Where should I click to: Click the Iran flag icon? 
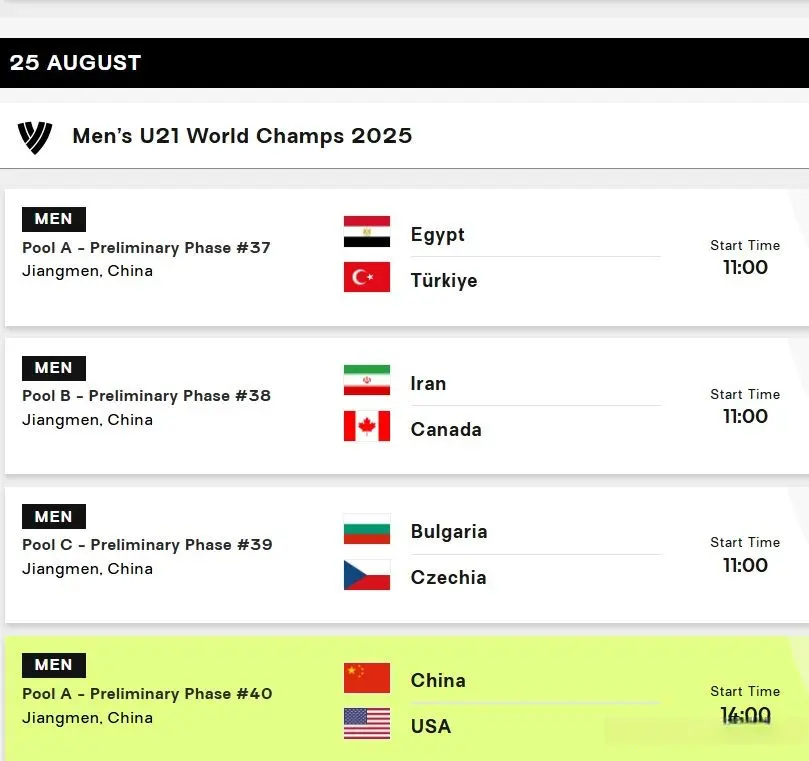pos(367,380)
